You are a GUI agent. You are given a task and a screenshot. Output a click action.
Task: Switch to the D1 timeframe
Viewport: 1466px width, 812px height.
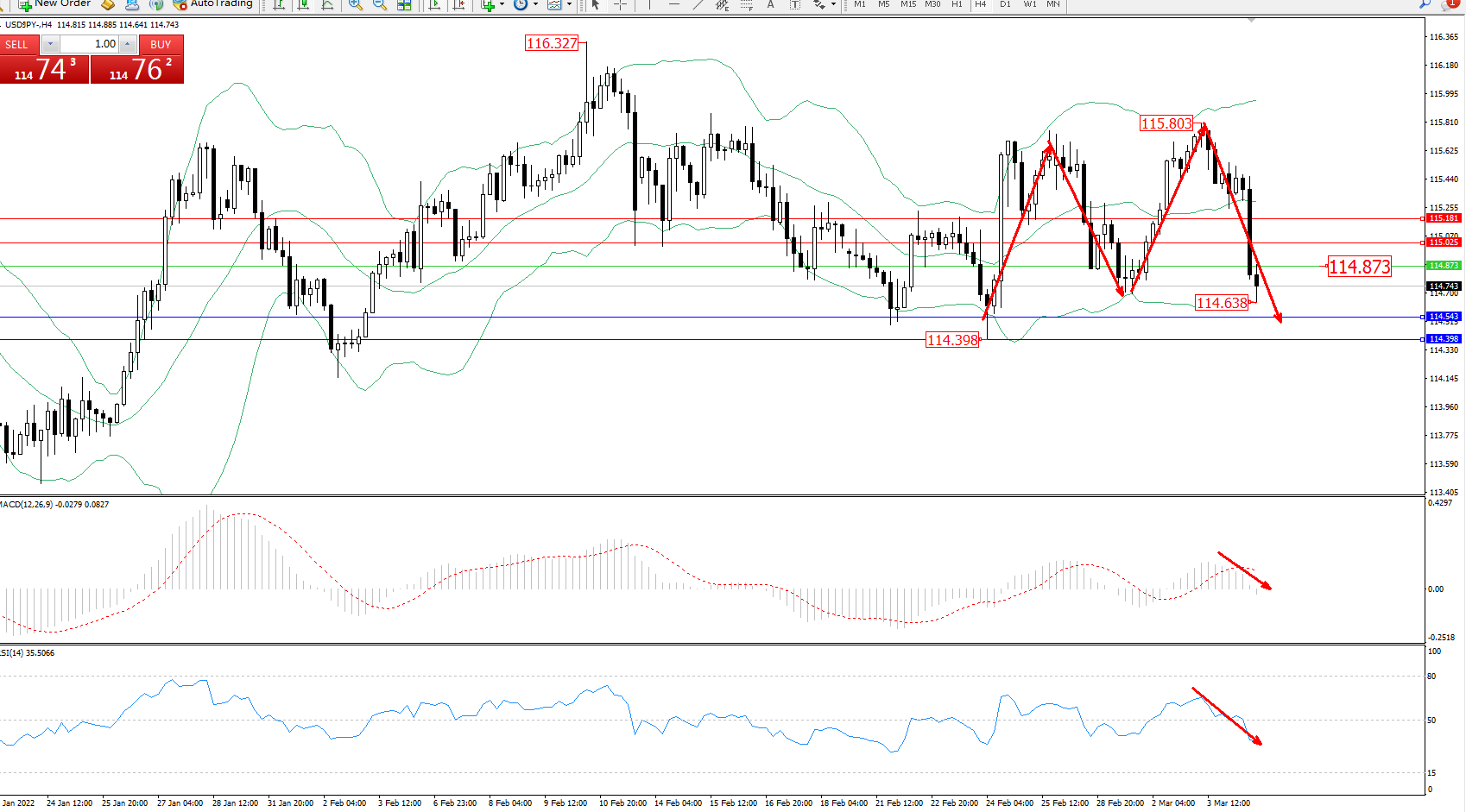point(1005,4)
